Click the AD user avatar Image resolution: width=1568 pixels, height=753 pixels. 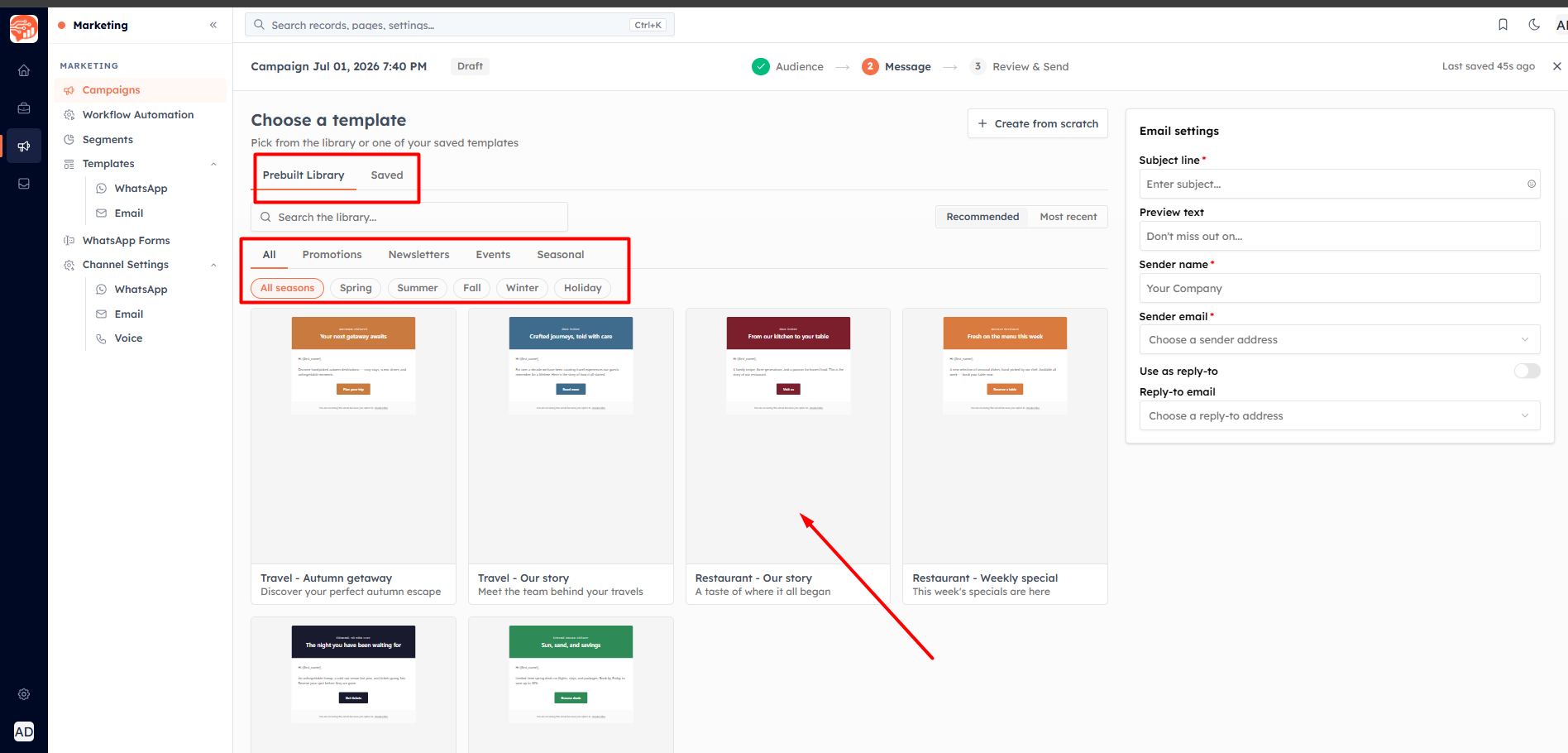tap(24, 731)
